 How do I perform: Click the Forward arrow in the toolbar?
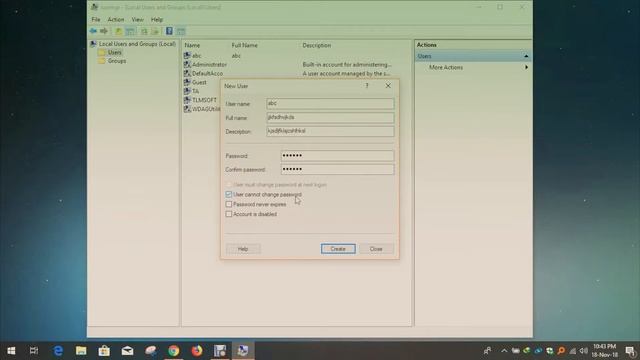coord(104,31)
